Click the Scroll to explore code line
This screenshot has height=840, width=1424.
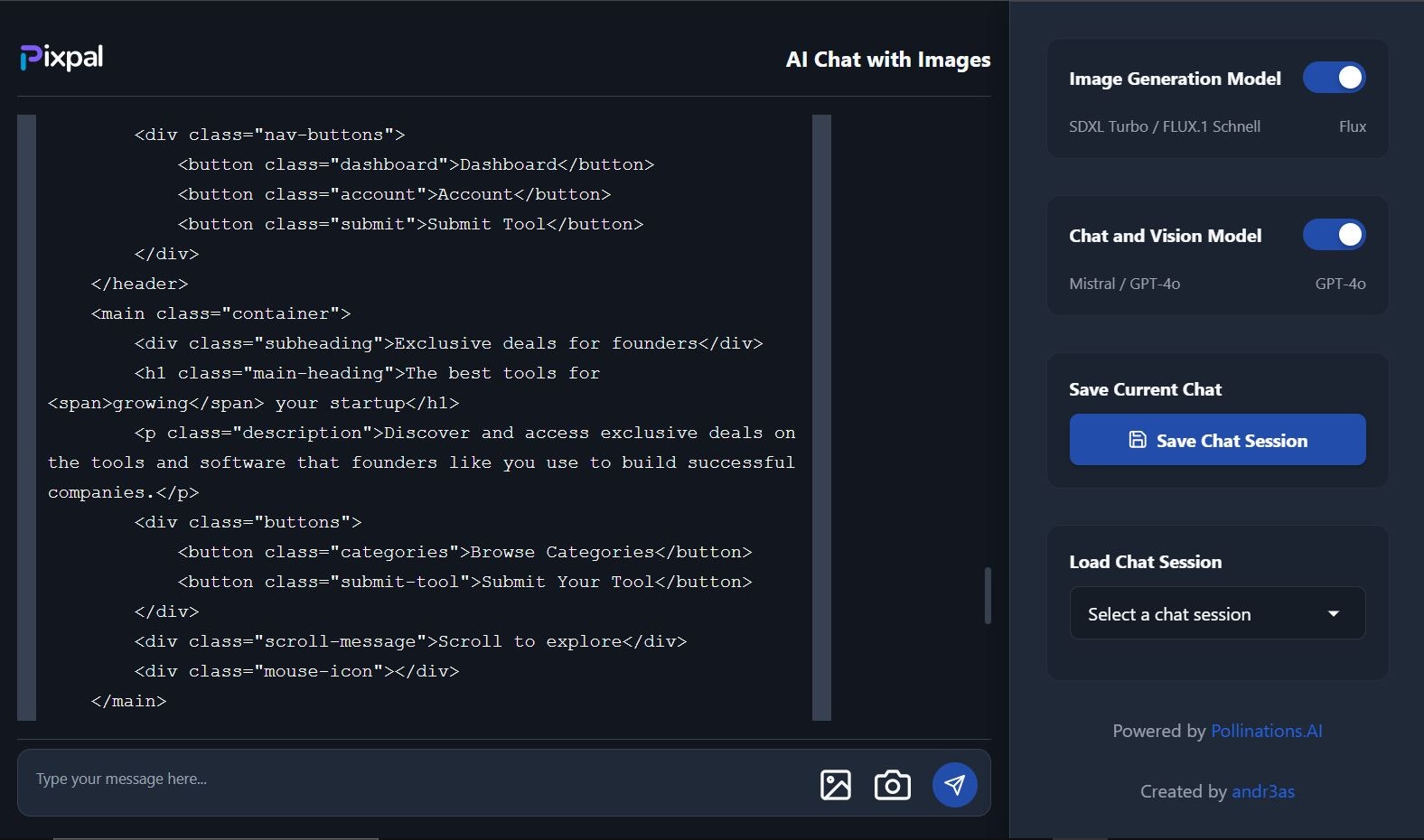(410, 641)
